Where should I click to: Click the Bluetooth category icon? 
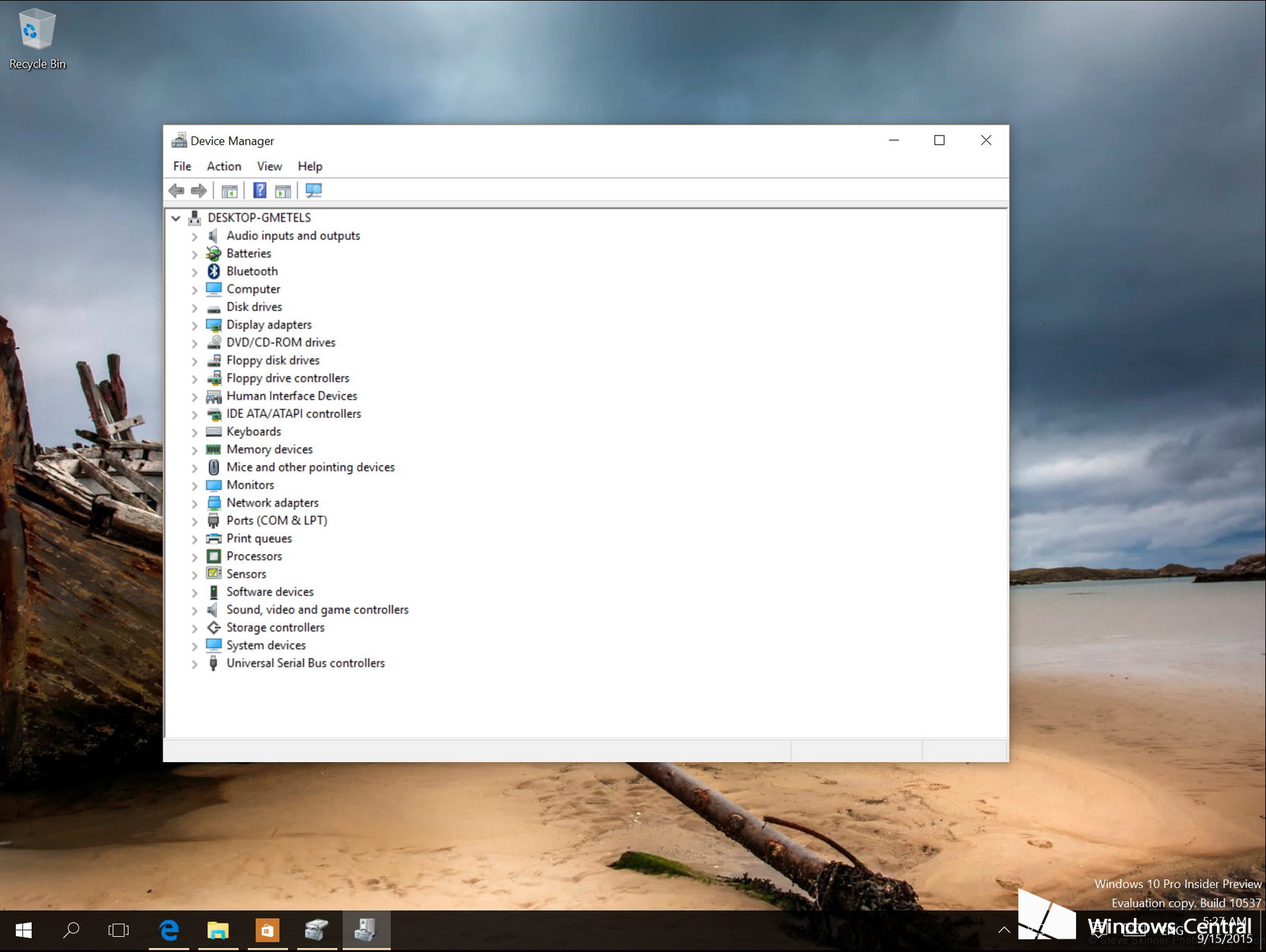point(214,271)
